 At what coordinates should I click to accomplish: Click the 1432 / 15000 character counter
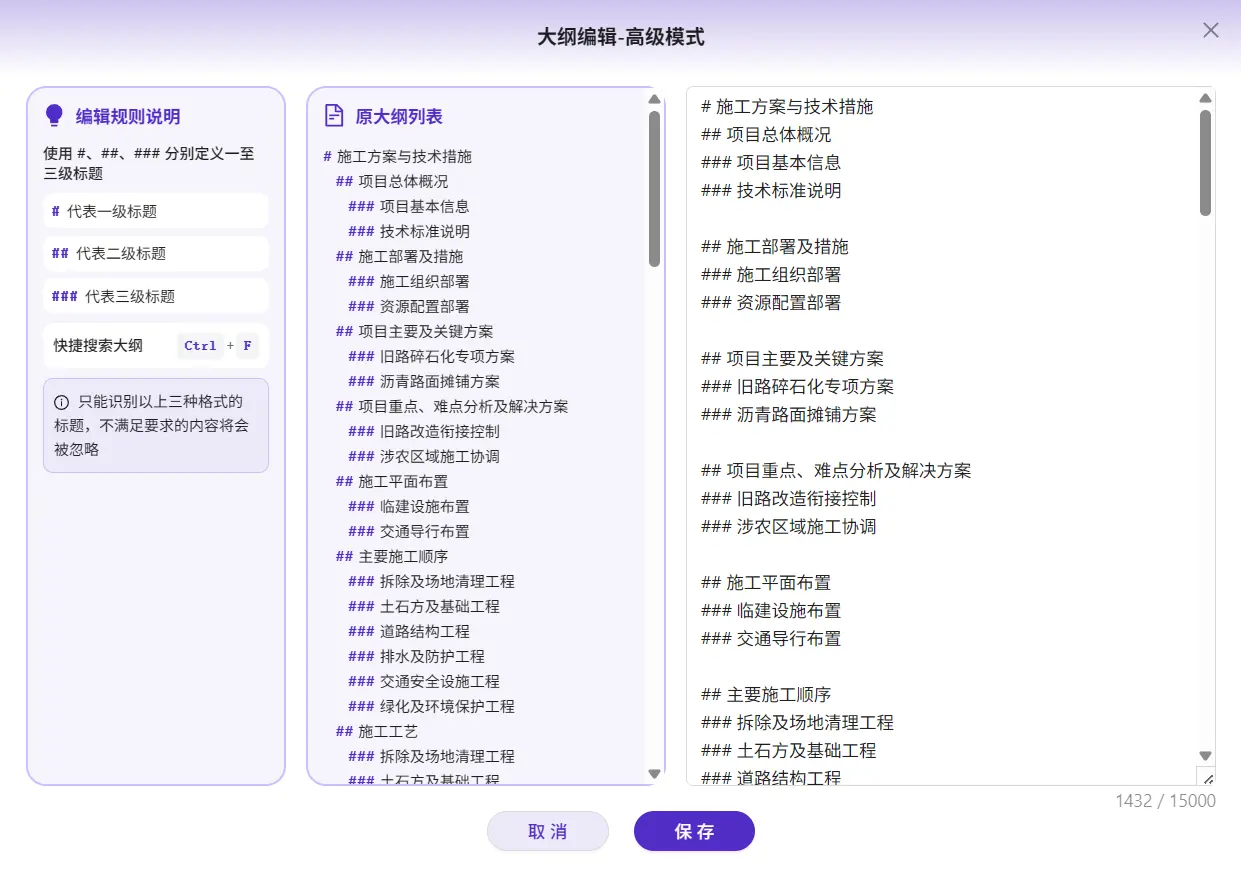[1166, 800]
